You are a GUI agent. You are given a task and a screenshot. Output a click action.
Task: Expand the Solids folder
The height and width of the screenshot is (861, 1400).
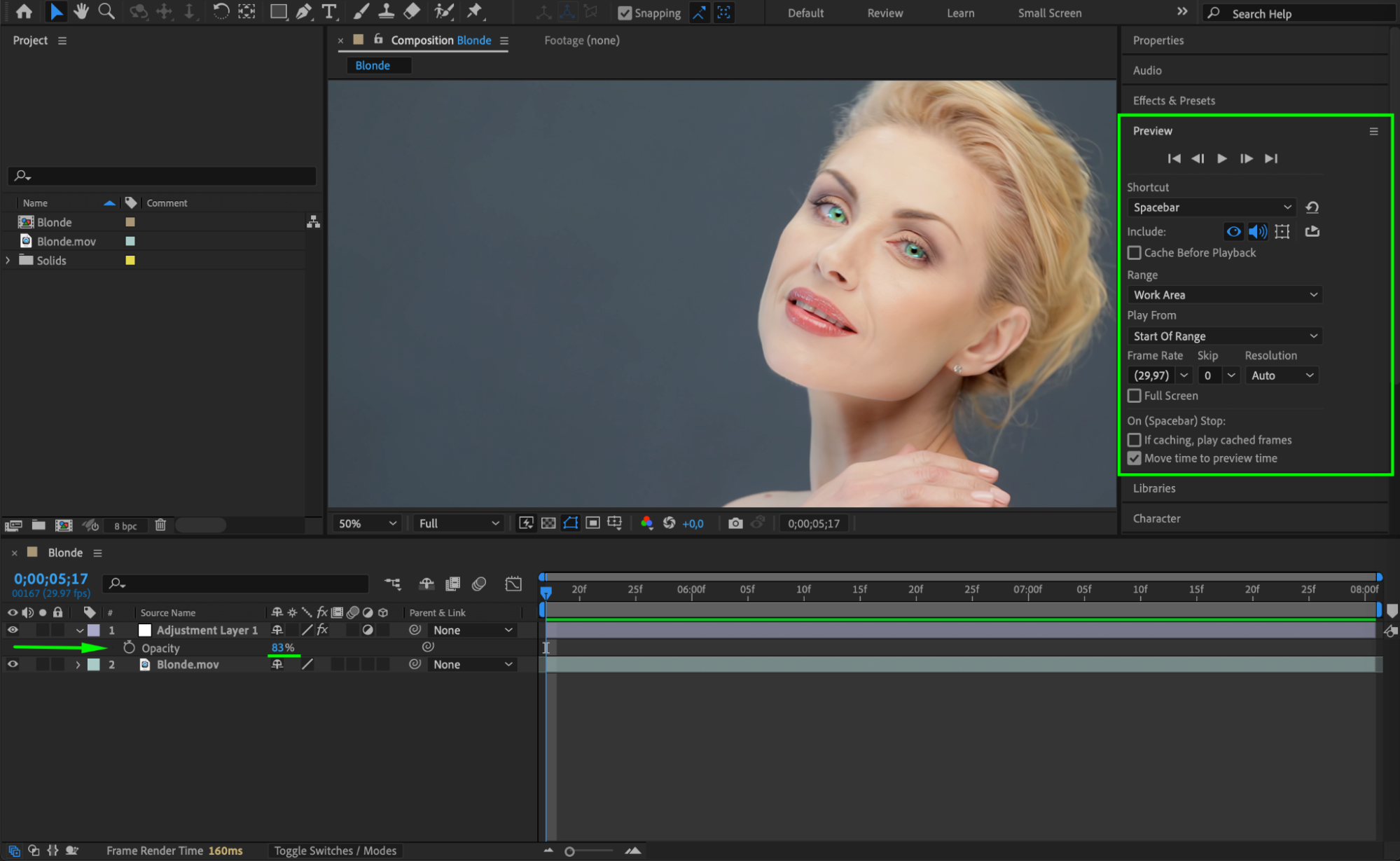pos(8,260)
